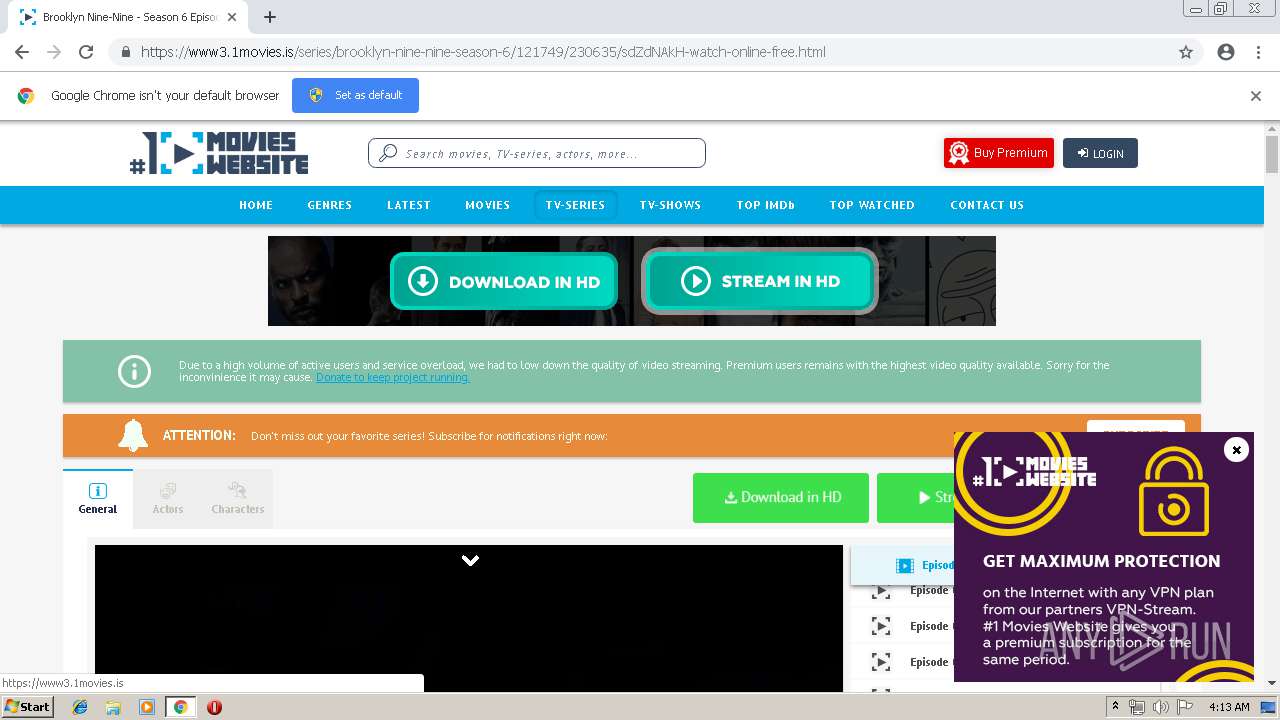Click the network tray icon

point(1137,707)
